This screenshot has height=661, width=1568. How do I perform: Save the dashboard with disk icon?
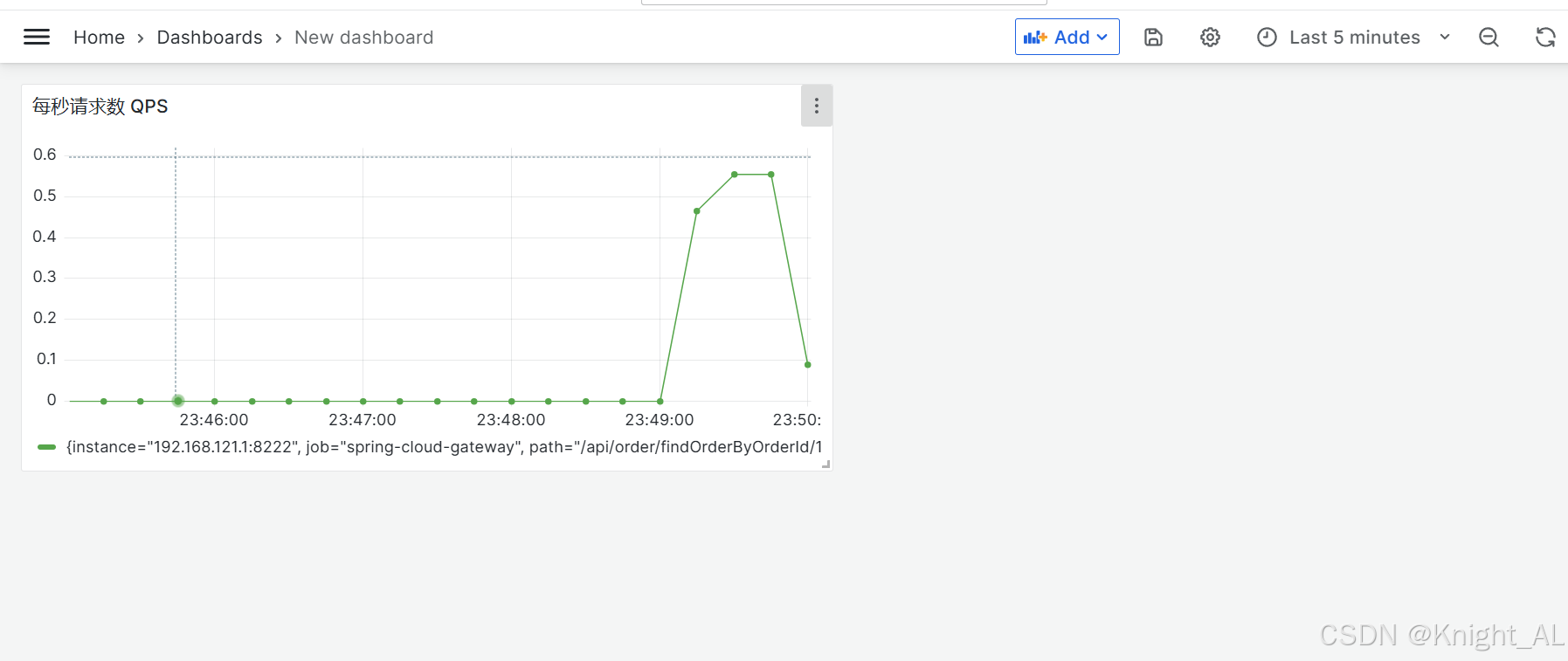(1153, 37)
